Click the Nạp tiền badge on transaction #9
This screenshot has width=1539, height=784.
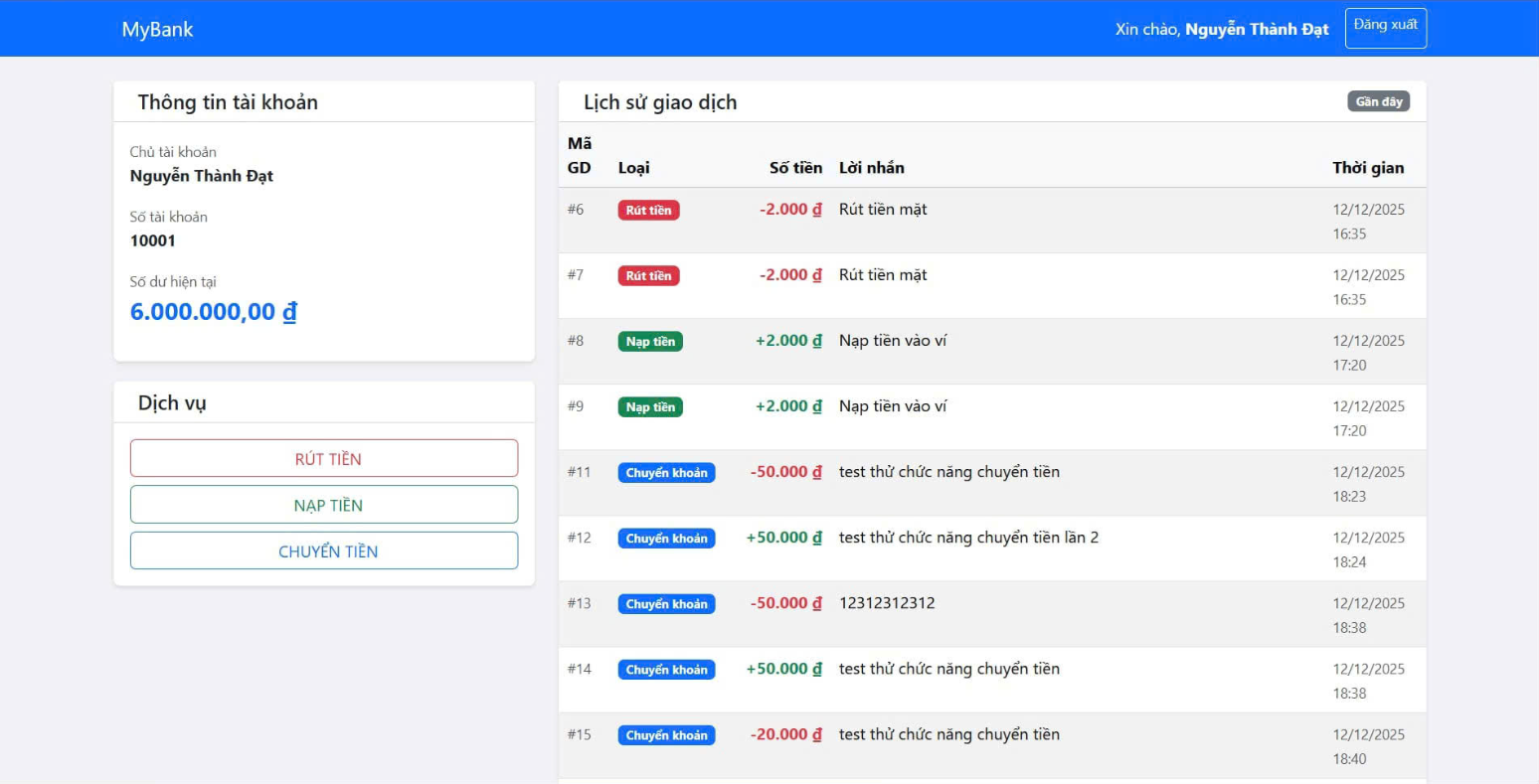pyautogui.click(x=650, y=407)
